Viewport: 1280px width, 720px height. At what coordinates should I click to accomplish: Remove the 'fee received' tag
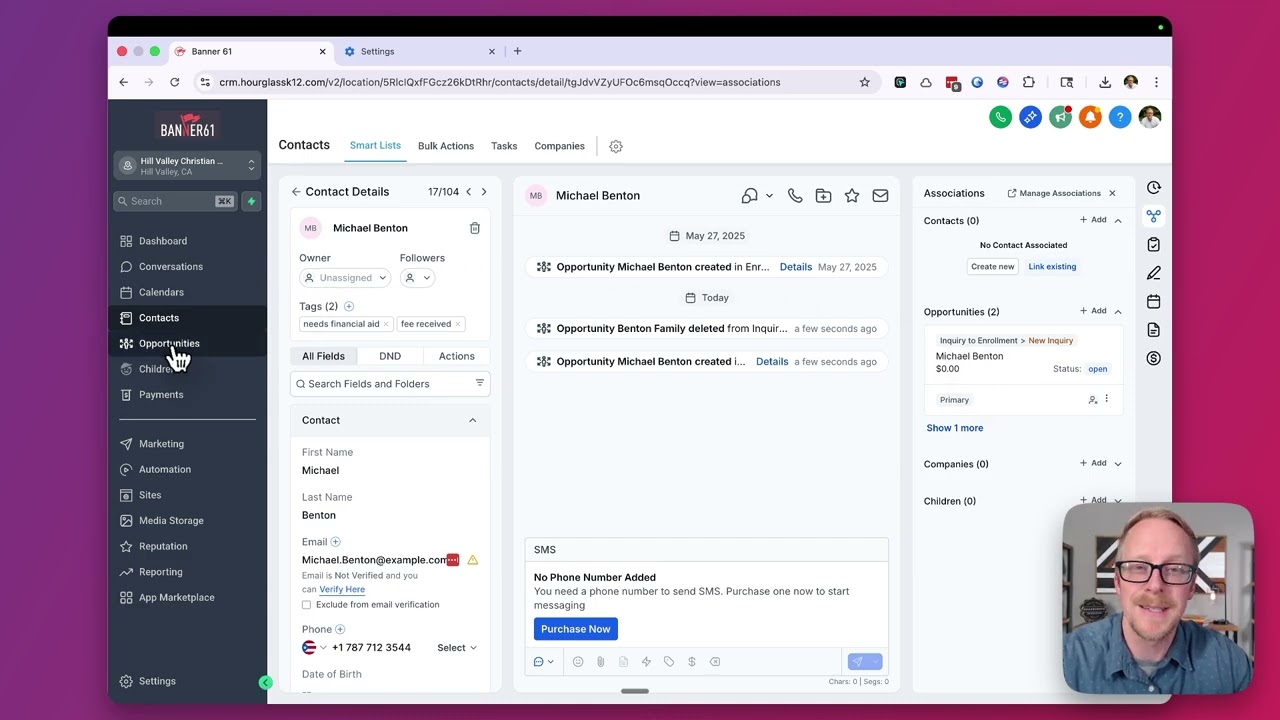(458, 324)
